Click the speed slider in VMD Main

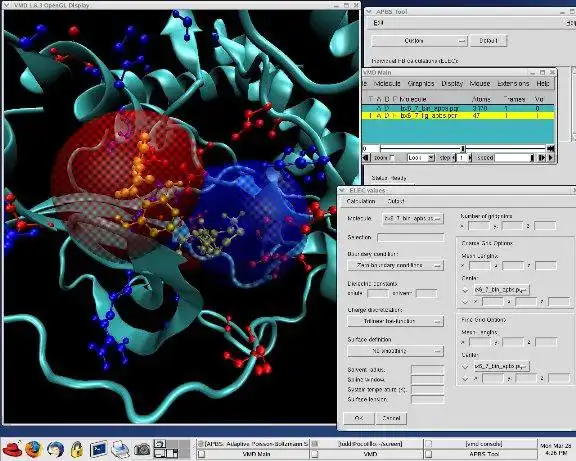click(x=514, y=158)
